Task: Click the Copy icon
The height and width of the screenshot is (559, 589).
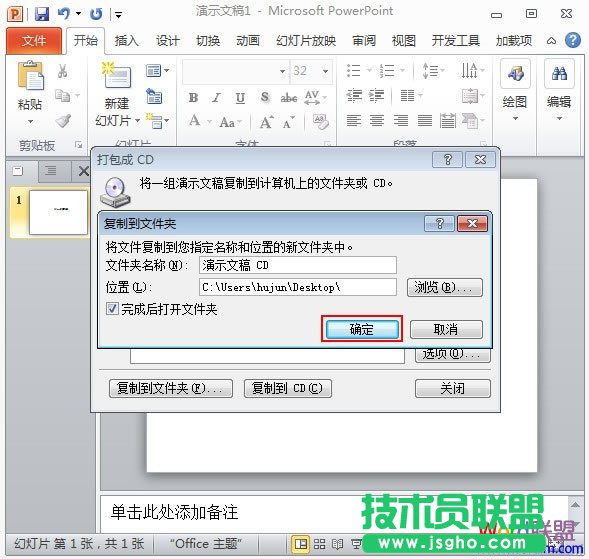Action: point(63,95)
